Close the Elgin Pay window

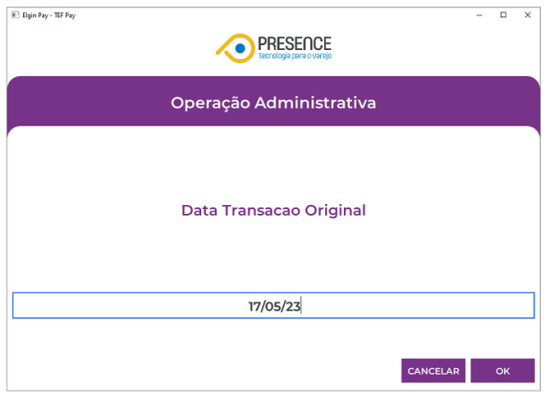[528, 15]
